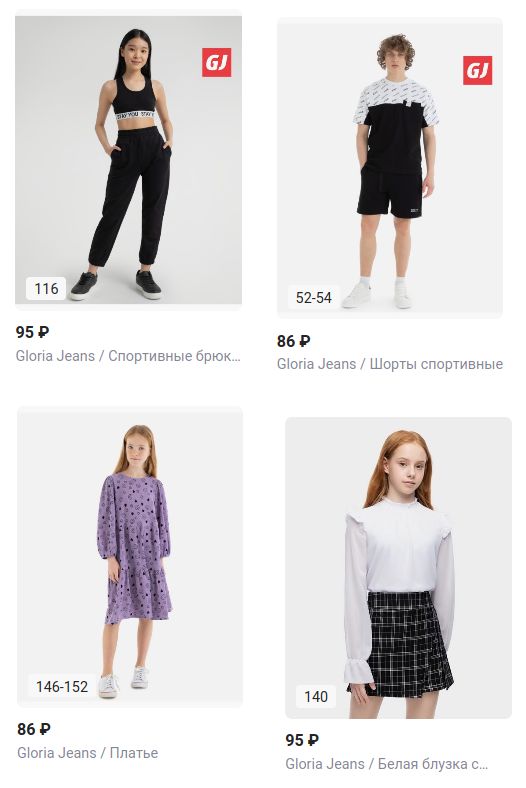Click the 86 ₽ price of sports shorts
Image resolution: width=526 pixels, height=788 pixels.
pyautogui.click(x=294, y=341)
